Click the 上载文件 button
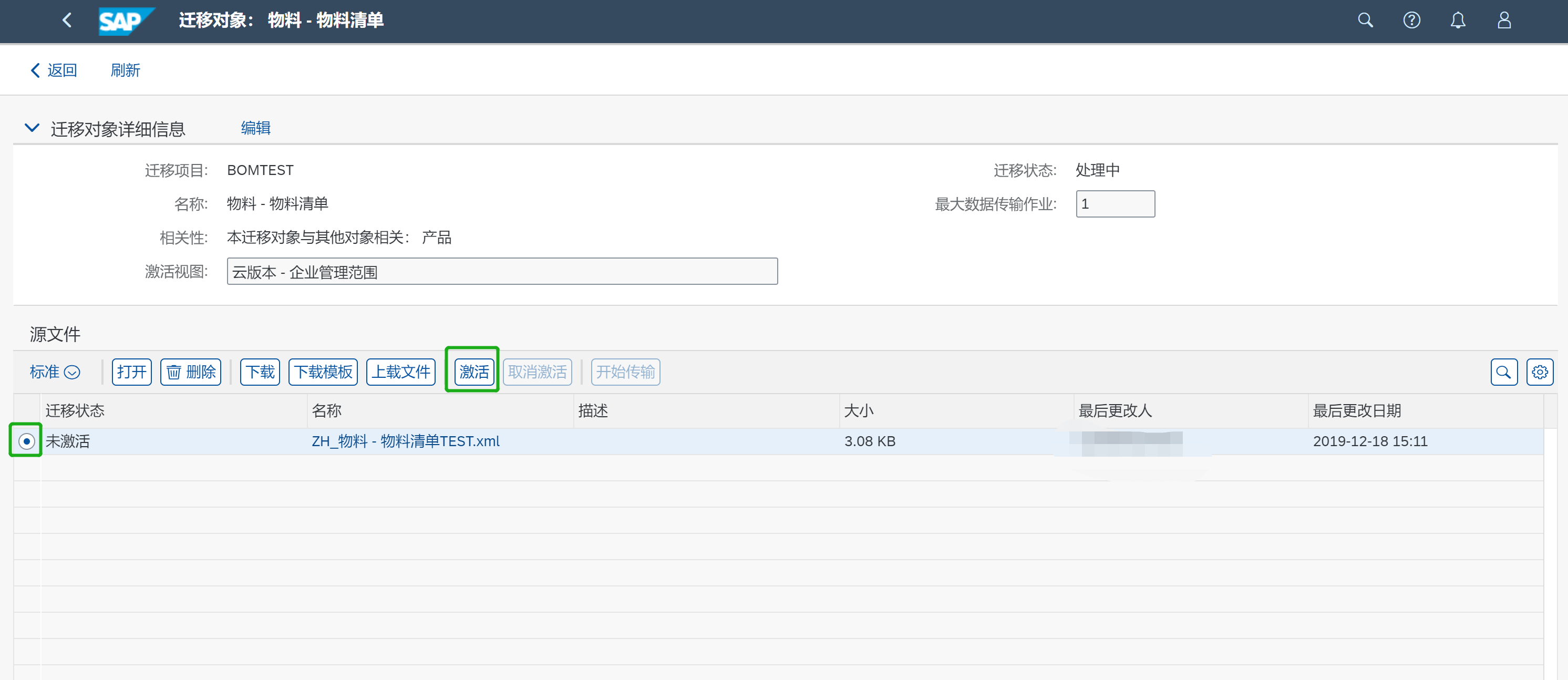The width and height of the screenshot is (1568, 680). (401, 372)
